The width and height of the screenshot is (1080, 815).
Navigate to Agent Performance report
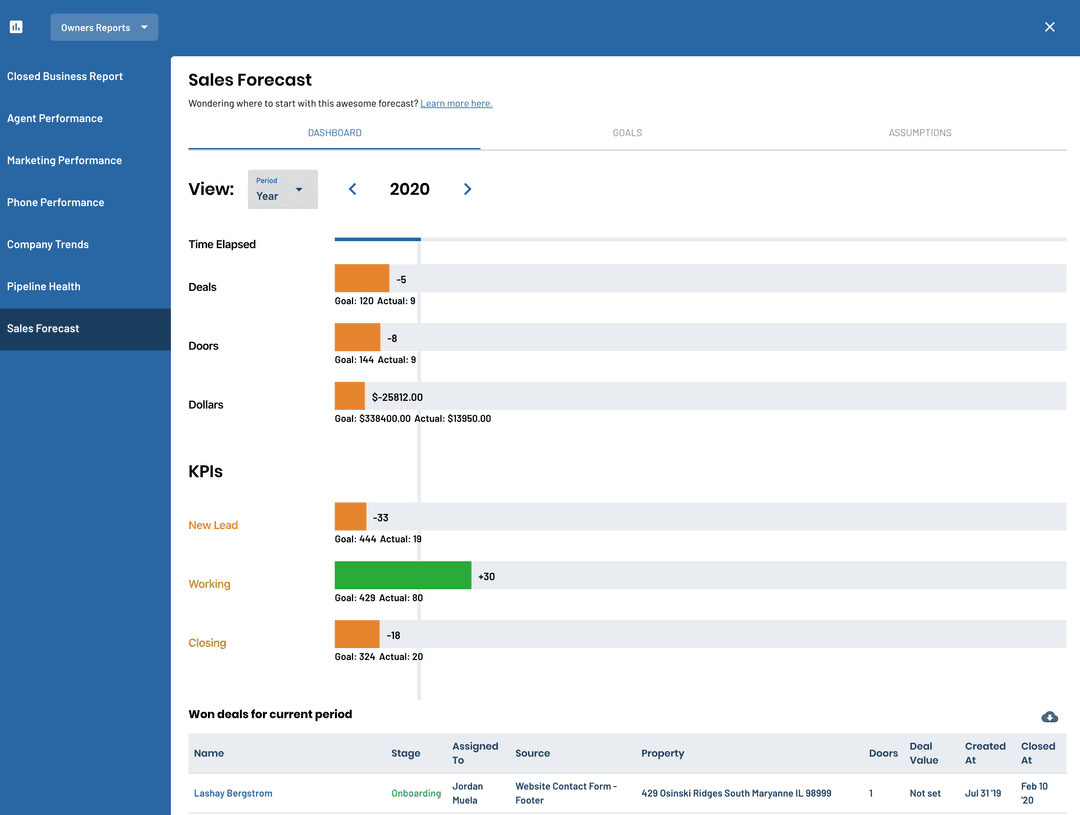click(55, 118)
